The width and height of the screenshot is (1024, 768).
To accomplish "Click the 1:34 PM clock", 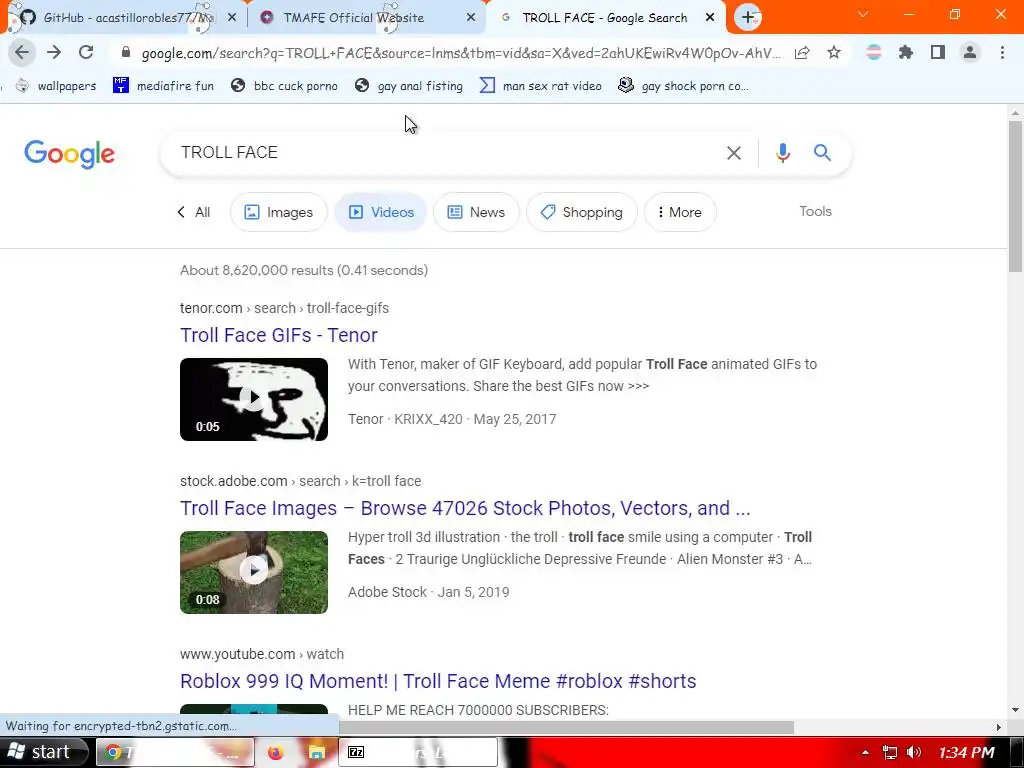I will click(967, 753).
